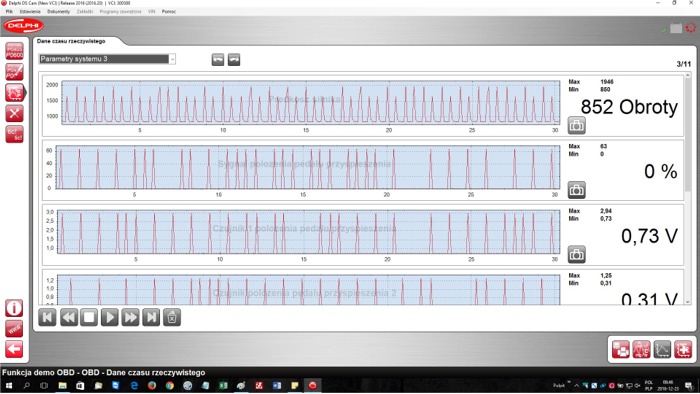Screen dimensions: 700x394
Task: Capture snapshot of pedal position percent graph
Action: [x=576, y=190]
